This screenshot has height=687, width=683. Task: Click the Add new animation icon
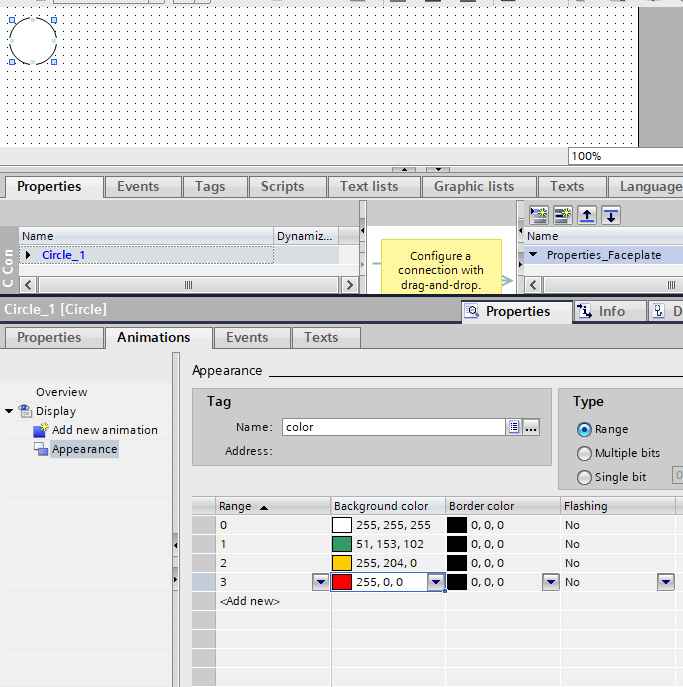[x=40, y=431]
